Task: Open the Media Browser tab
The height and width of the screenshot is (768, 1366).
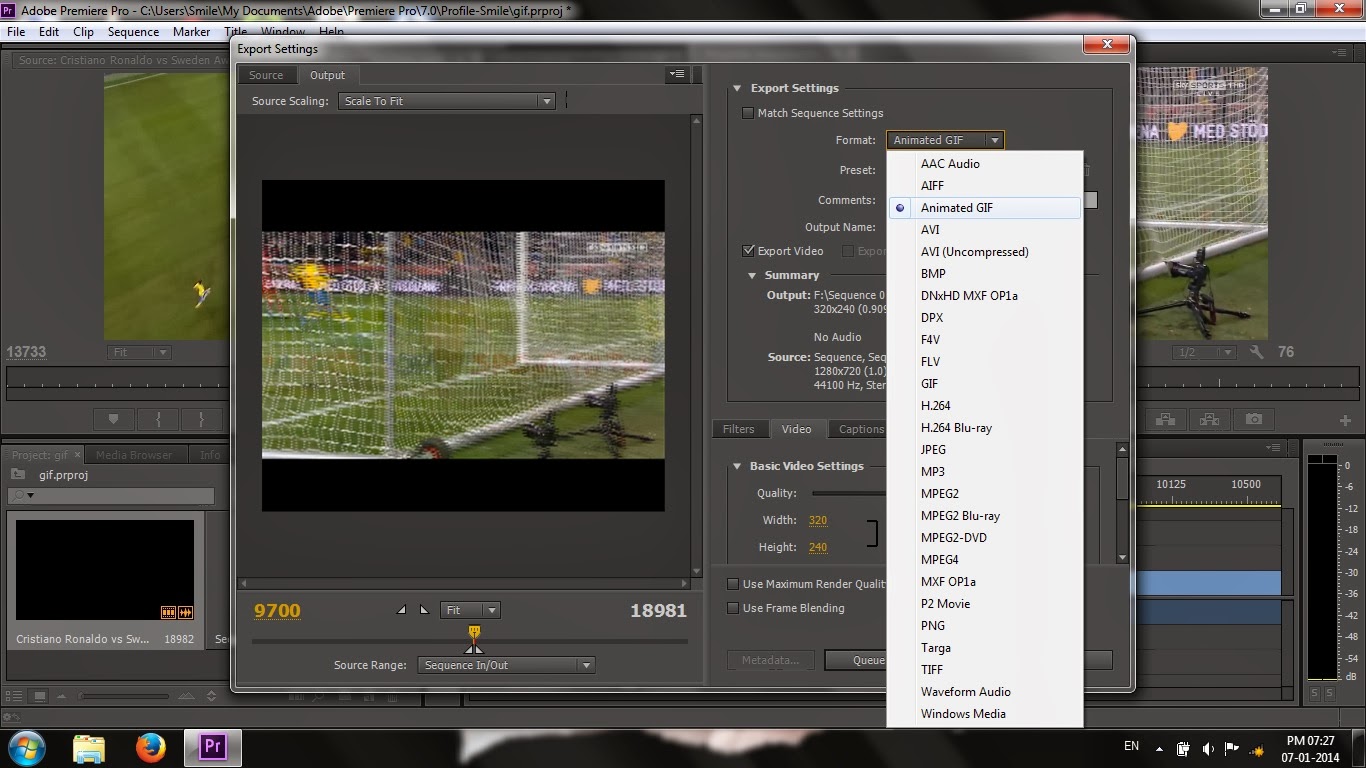Action: [x=134, y=455]
